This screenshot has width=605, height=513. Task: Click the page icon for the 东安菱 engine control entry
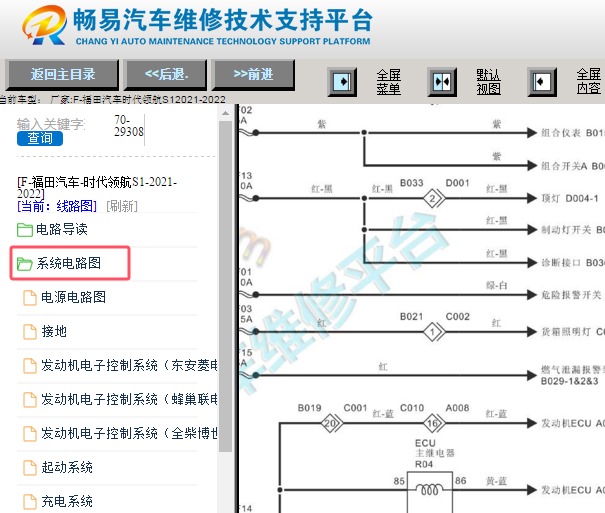pos(30,366)
